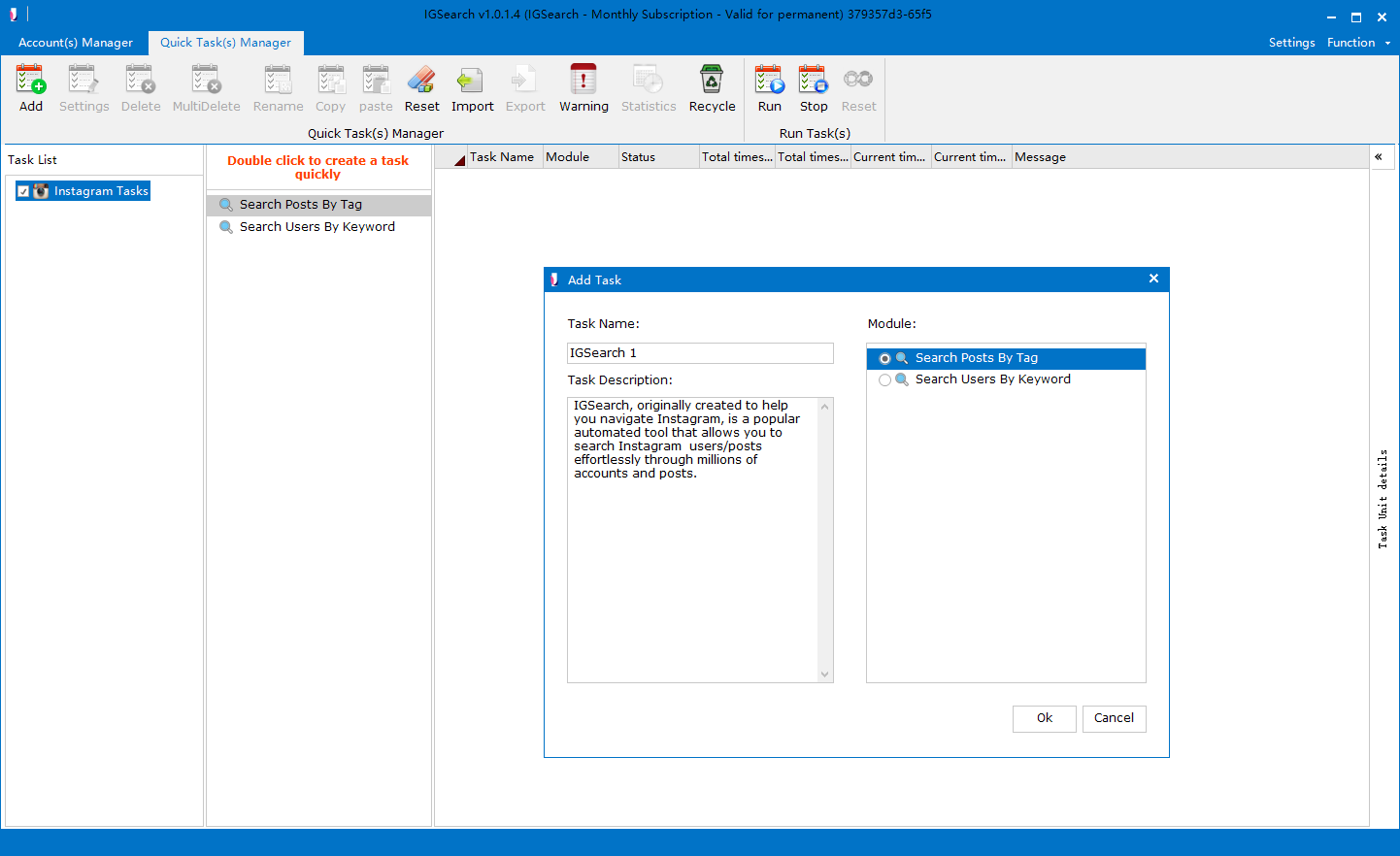
Task: Expand the Function dropdown arrow
Action: (1387, 43)
